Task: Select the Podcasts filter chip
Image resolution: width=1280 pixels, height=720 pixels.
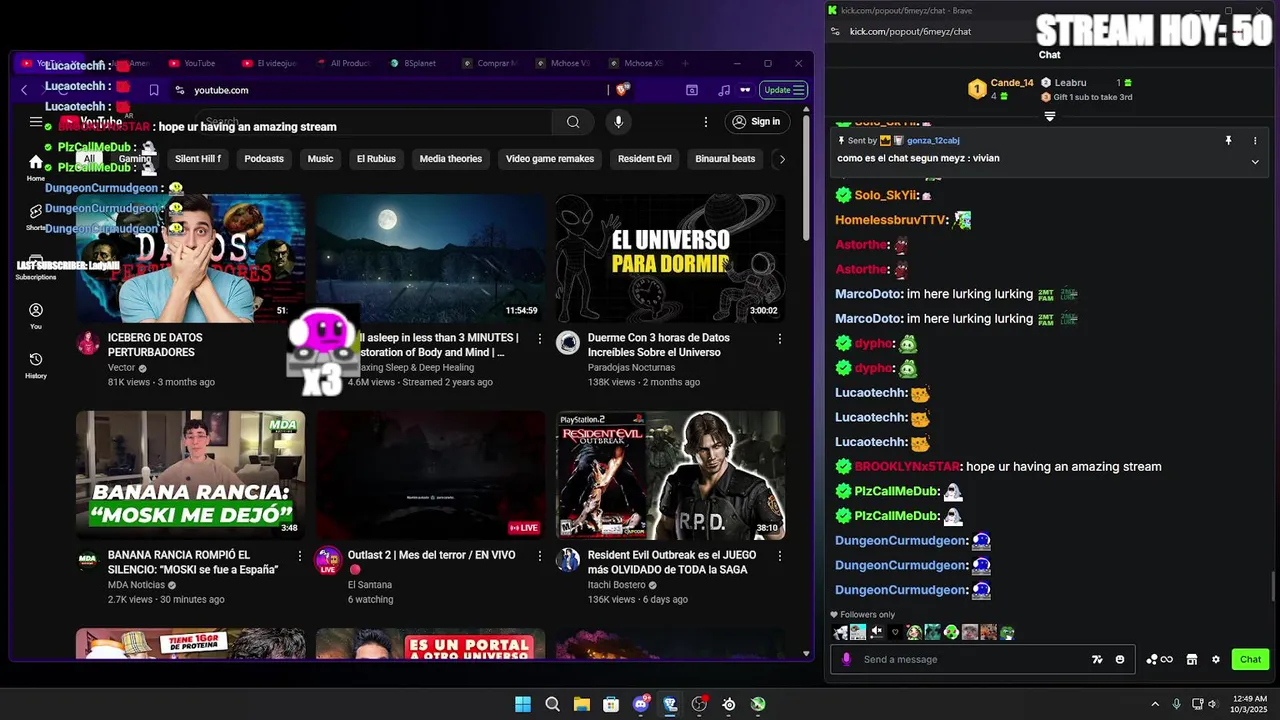Action: [x=264, y=159]
